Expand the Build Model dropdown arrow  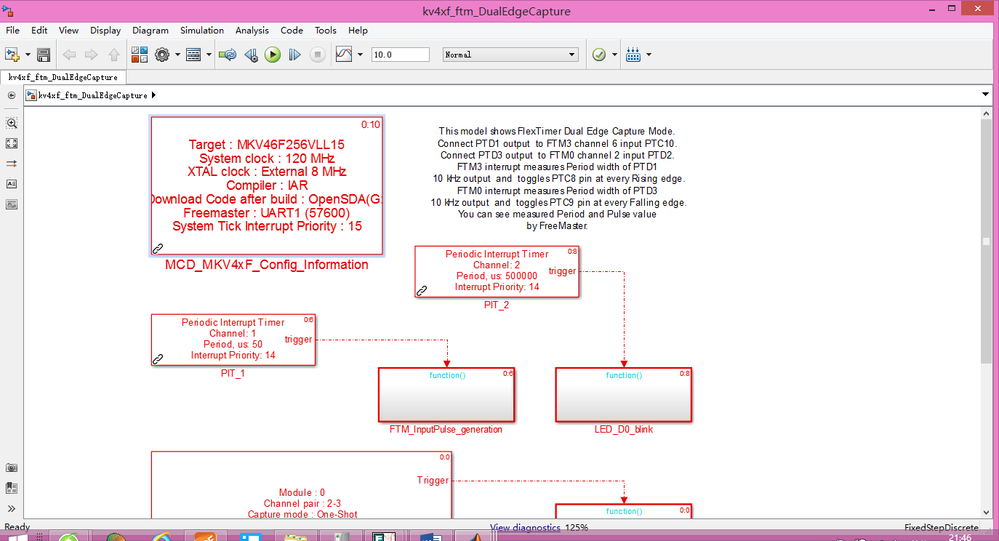649,55
